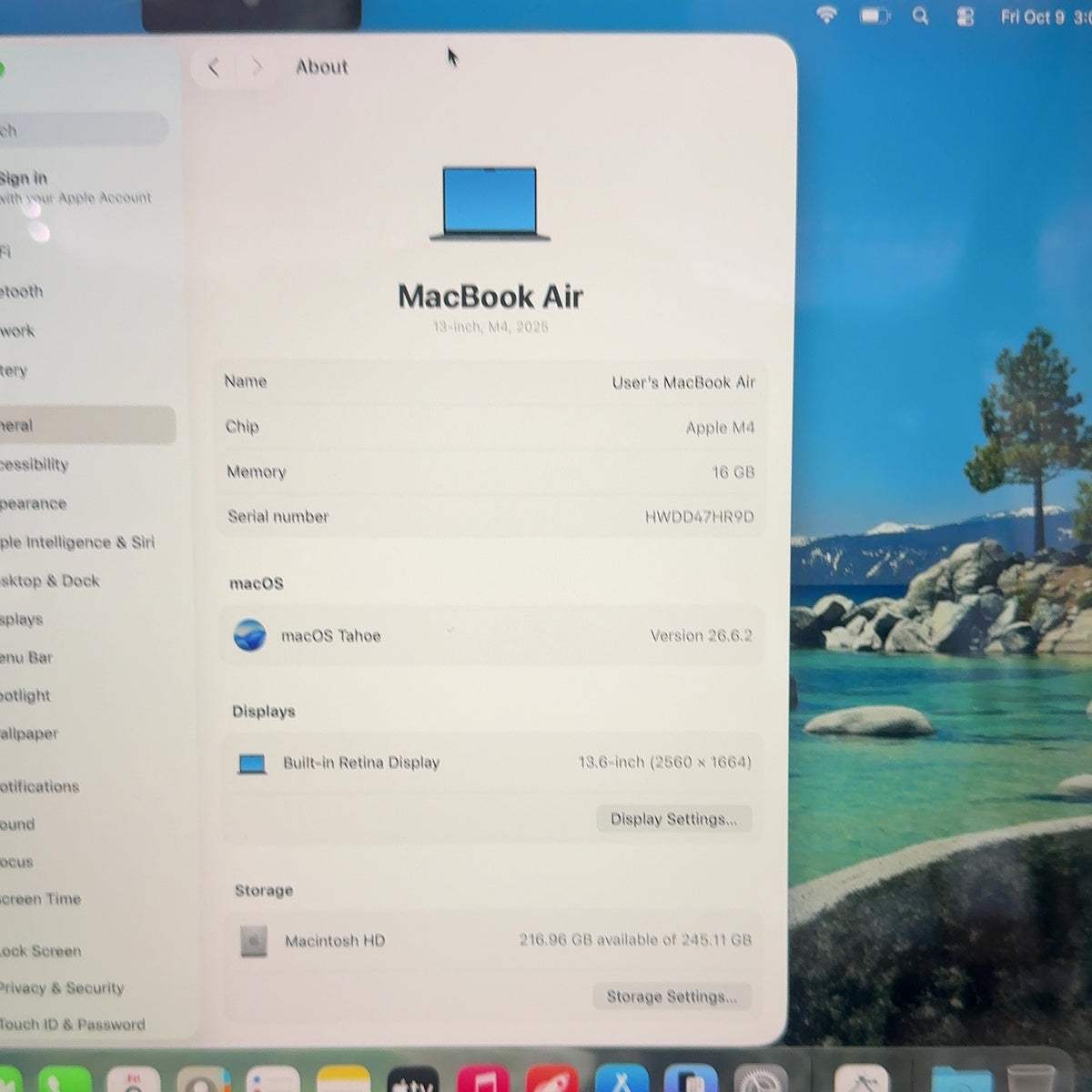This screenshot has height=1092, width=1092.
Task: Click the Display Settings button
Action: coord(673,819)
